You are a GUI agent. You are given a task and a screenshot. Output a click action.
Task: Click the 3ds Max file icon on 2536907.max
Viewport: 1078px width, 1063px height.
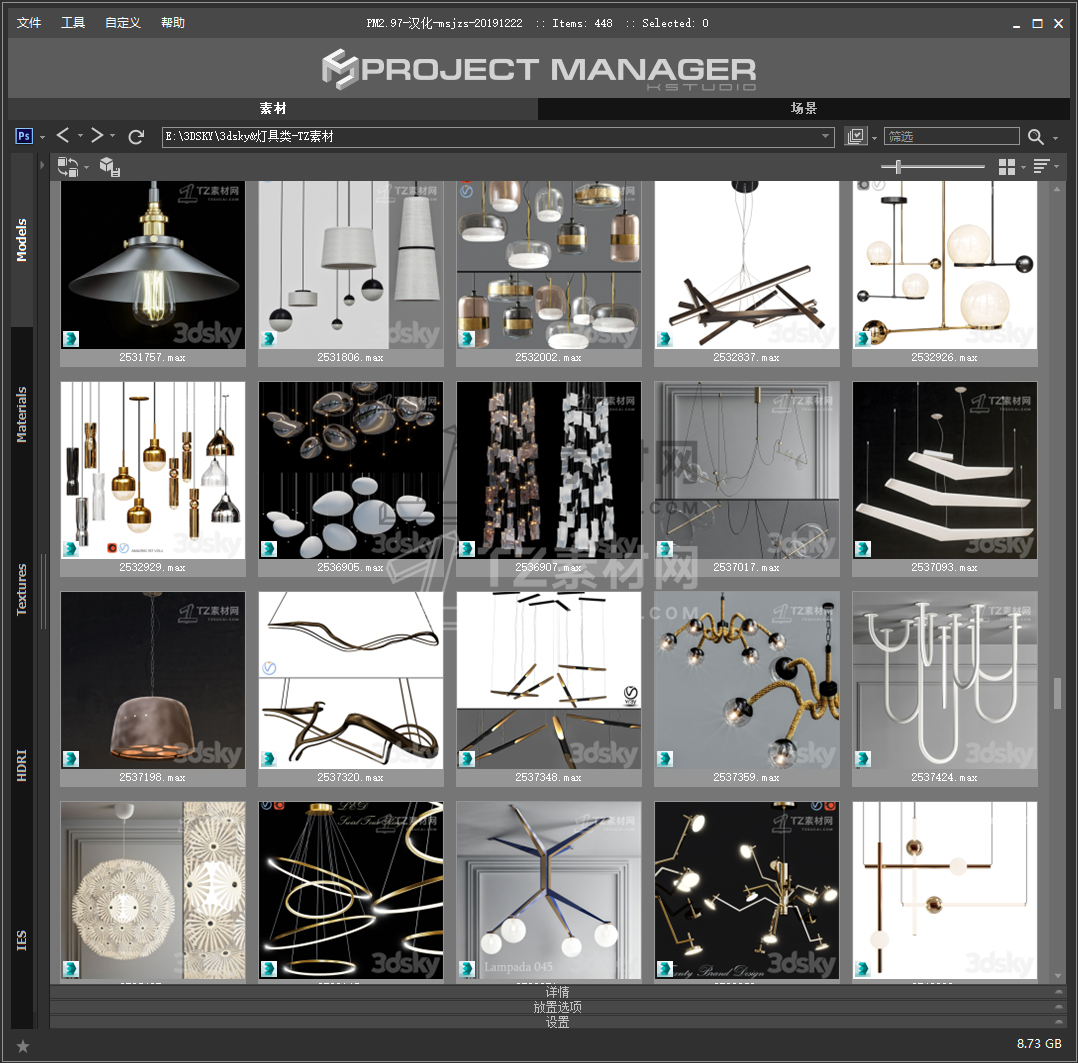(x=467, y=549)
